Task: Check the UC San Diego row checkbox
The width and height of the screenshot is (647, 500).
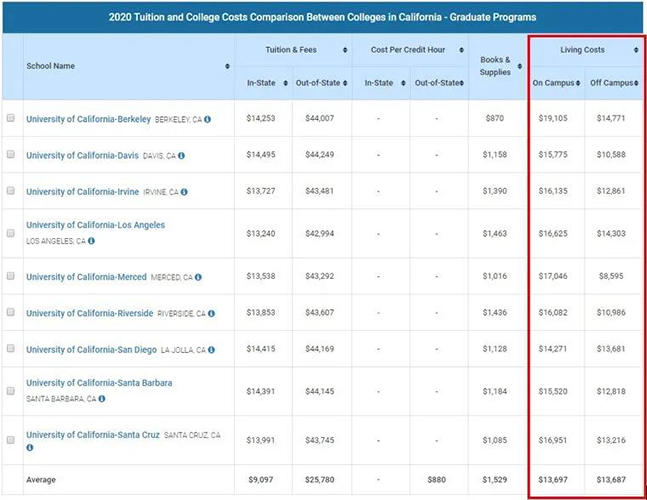Action: point(11,349)
